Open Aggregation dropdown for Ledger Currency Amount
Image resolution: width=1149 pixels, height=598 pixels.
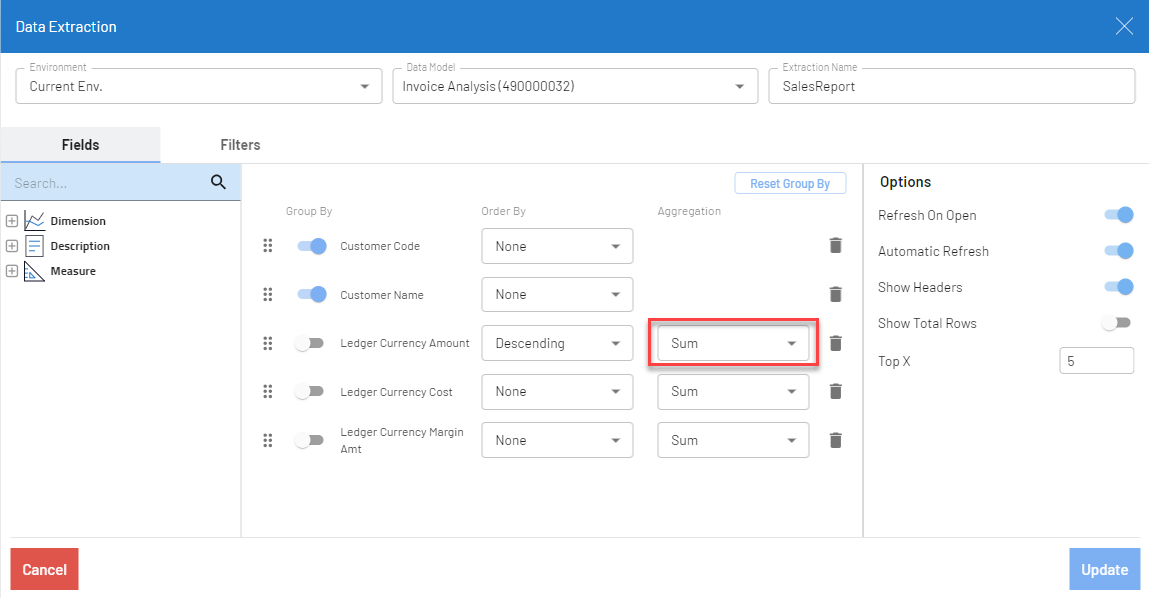coord(733,343)
